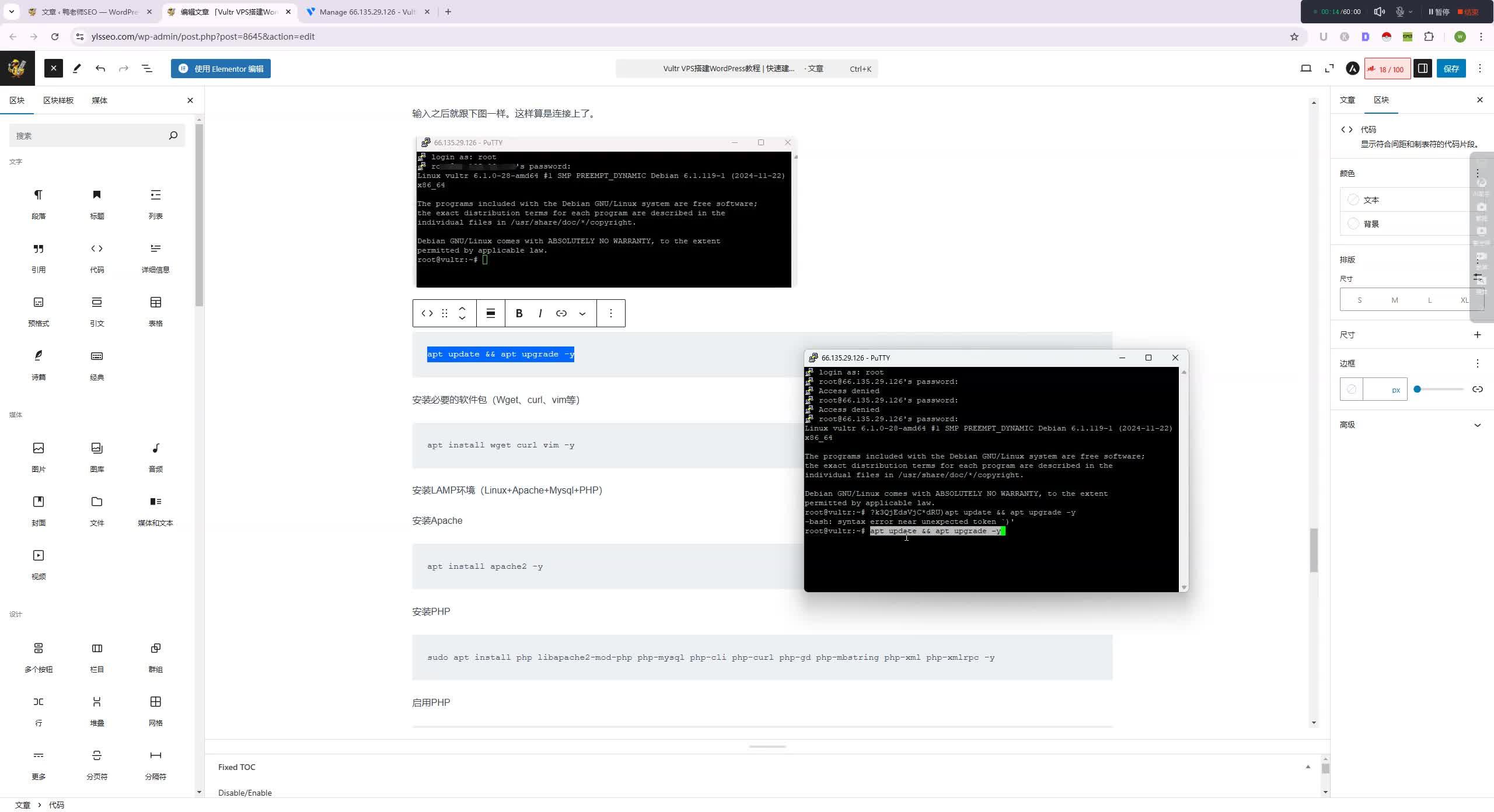1494x812 pixels.
Task: Insert a Quote (引用) block
Action: pos(39,257)
